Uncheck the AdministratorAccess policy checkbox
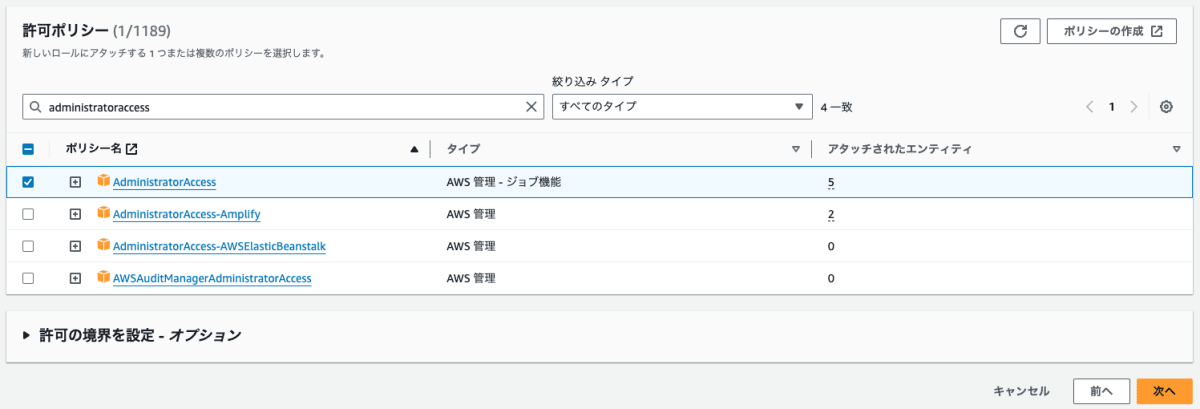 (28, 182)
